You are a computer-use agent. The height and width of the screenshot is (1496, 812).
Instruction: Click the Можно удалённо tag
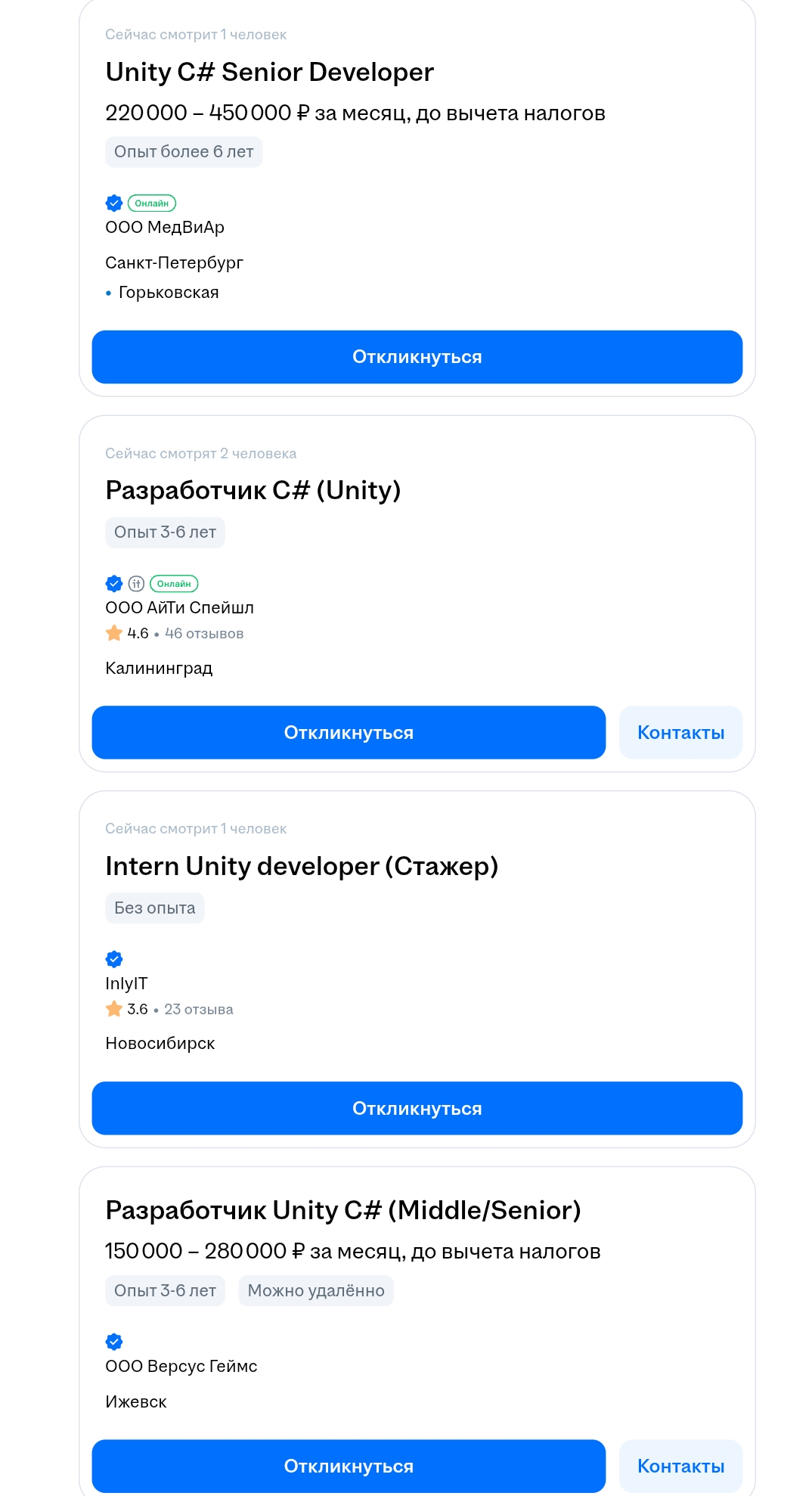(316, 1290)
